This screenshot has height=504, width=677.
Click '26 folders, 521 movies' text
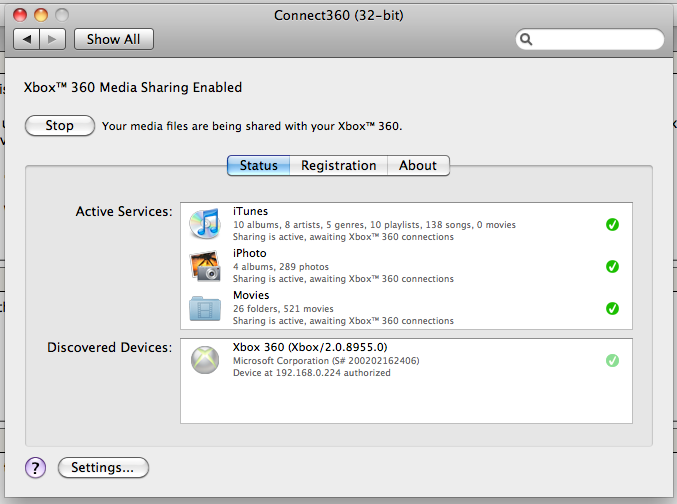283,308
